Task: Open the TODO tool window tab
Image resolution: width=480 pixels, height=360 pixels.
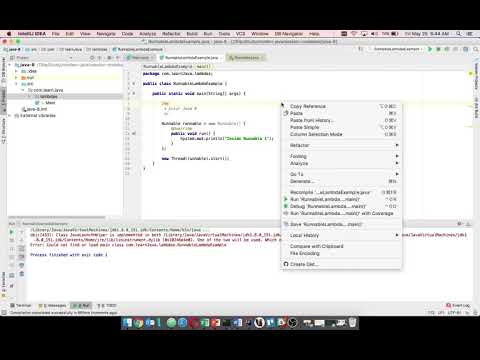Action: click(107, 305)
